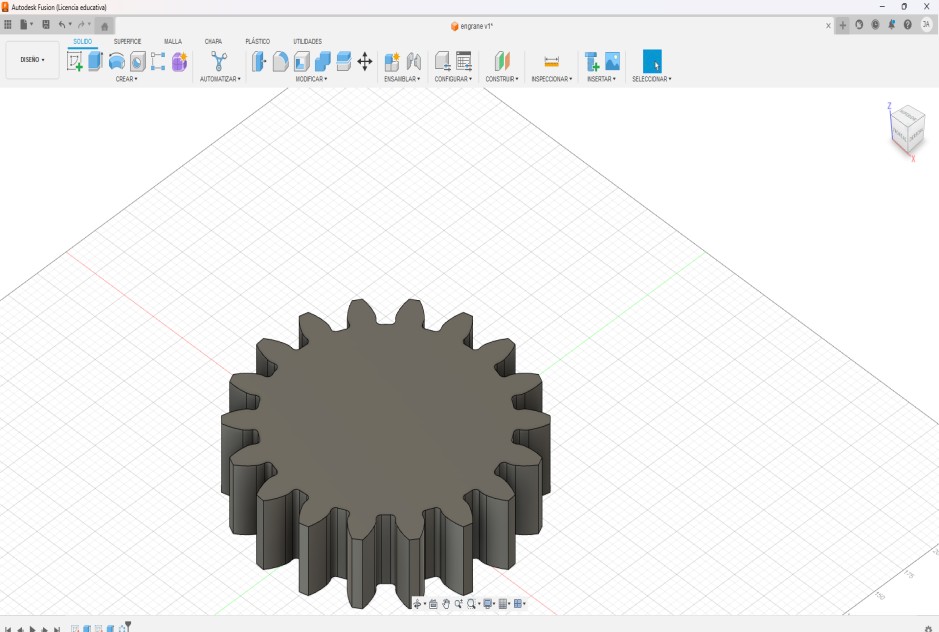The image size is (939, 632).
Task: Go to the Home tab icon
Action: [x=104, y=26]
